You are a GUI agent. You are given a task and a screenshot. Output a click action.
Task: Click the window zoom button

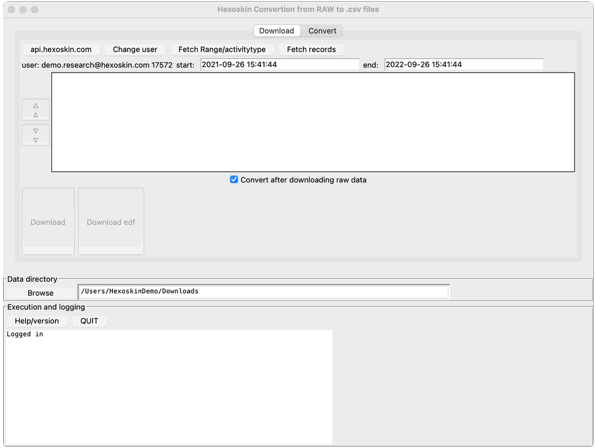tap(35, 9)
